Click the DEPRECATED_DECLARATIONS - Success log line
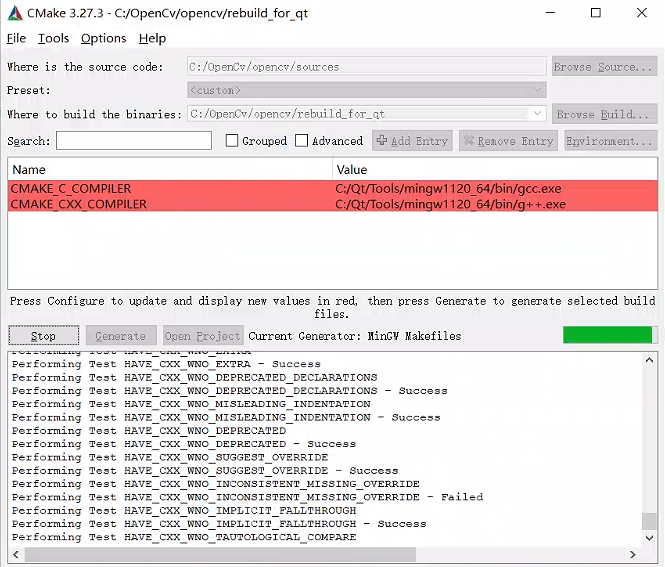 [229, 391]
